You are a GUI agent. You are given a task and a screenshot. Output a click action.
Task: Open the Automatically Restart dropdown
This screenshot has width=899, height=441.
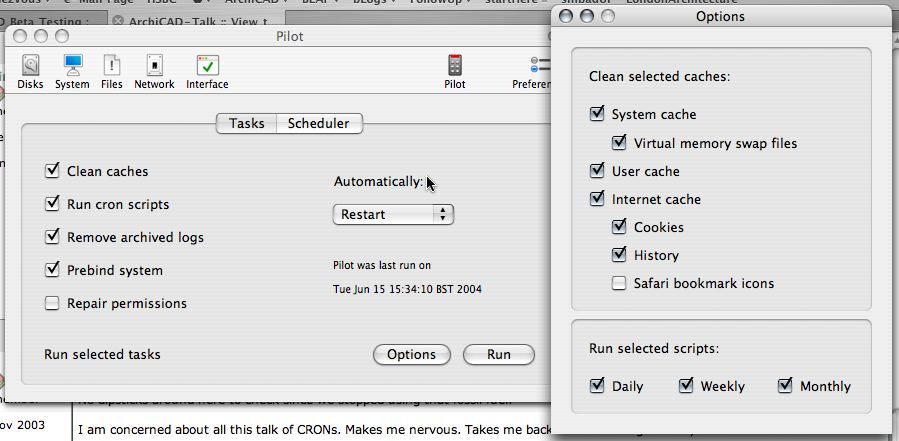393,214
